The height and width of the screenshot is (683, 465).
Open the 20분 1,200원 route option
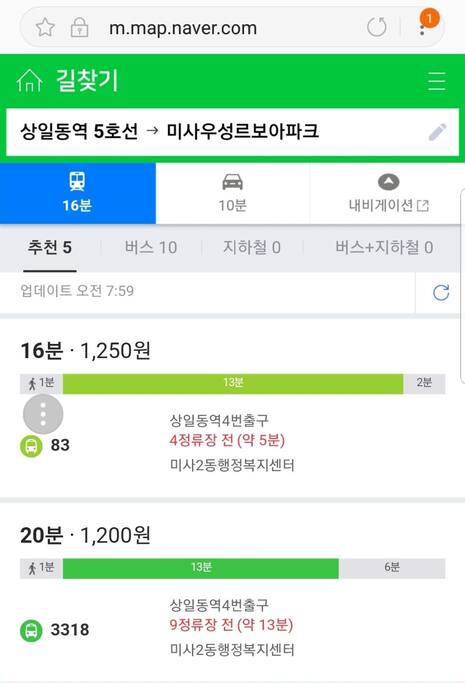(x=232, y=592)
